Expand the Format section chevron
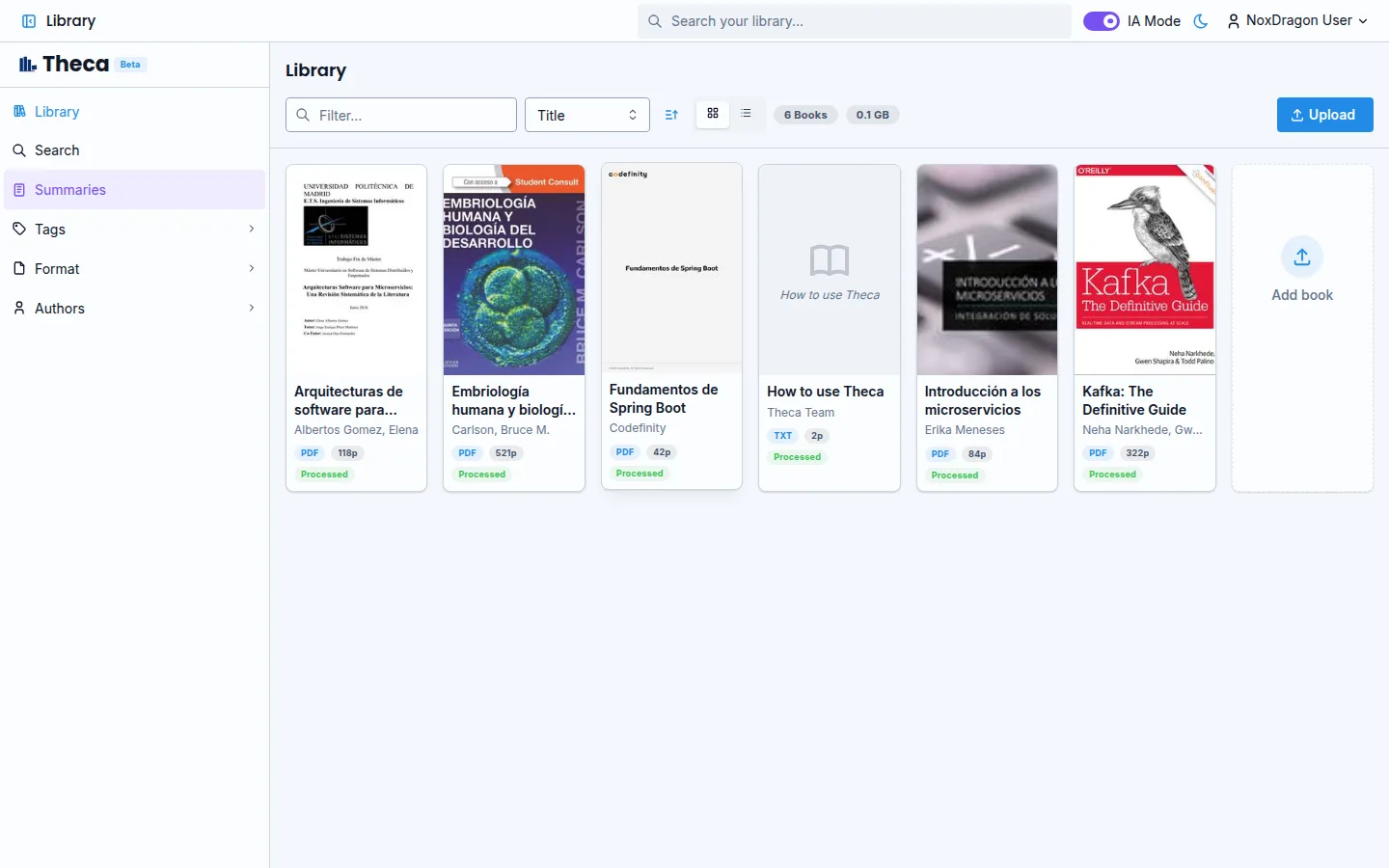Image resolution: width=1389 pixels, height=868 pixels. (252, 269)
